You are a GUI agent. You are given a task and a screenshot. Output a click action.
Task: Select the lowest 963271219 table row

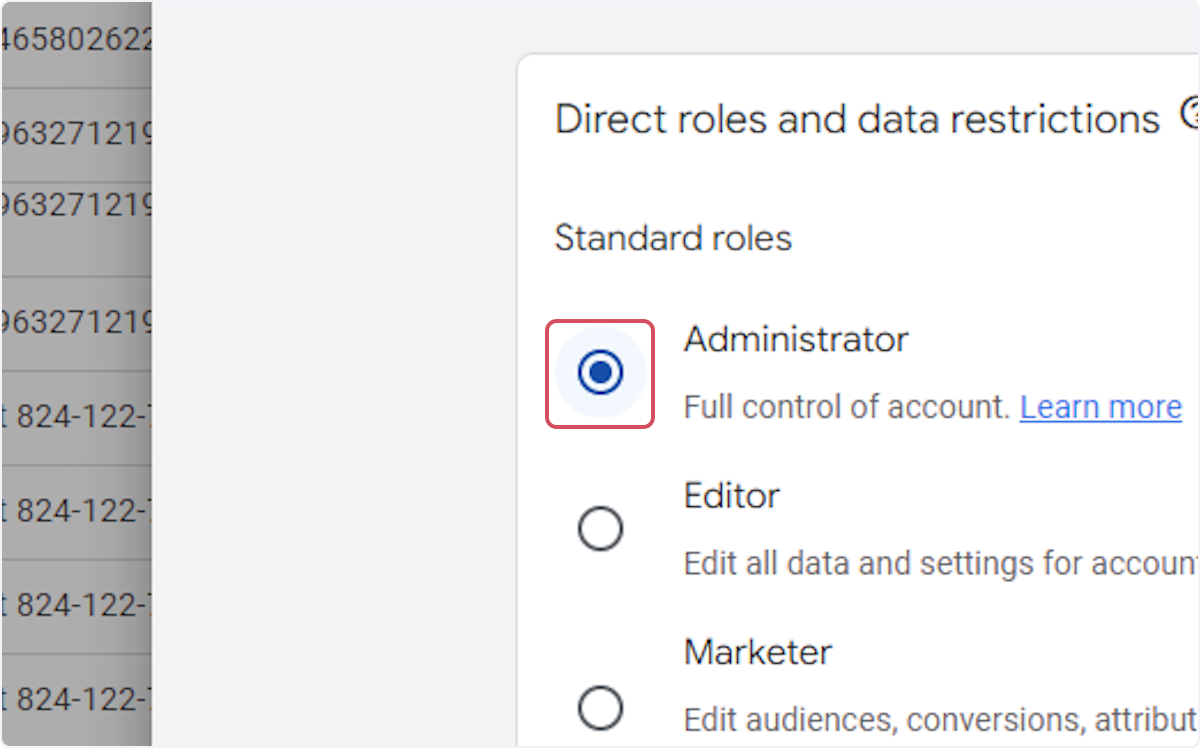[76, 322]
